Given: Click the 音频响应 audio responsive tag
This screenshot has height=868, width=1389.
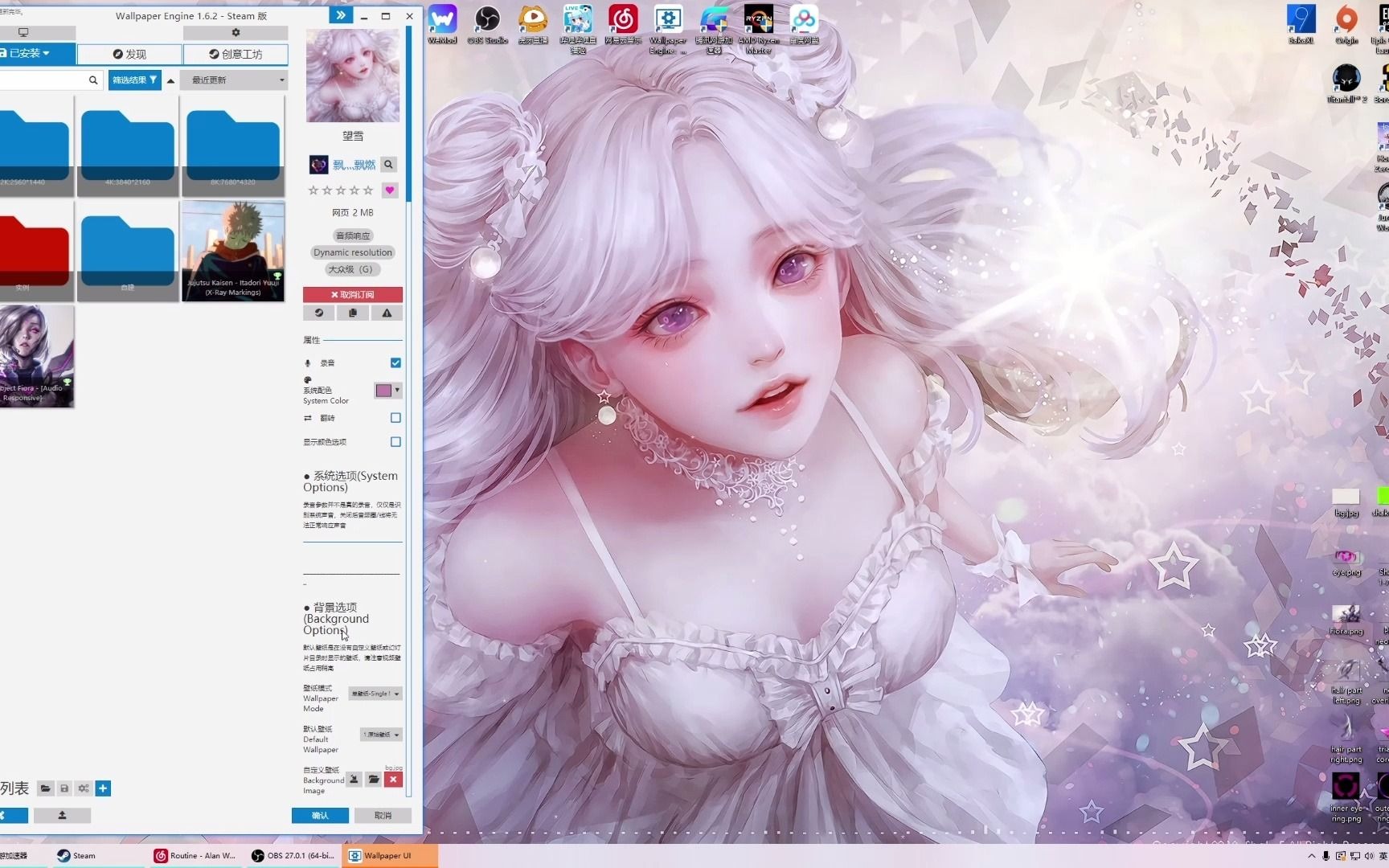Looking at the screenshot, I should (353, 235).
